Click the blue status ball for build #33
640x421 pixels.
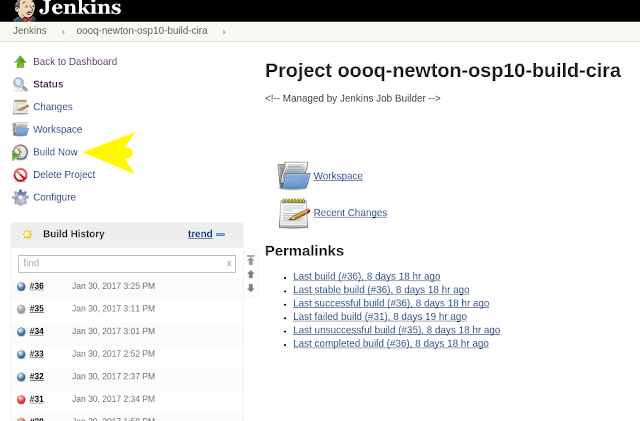pos(21,354)
